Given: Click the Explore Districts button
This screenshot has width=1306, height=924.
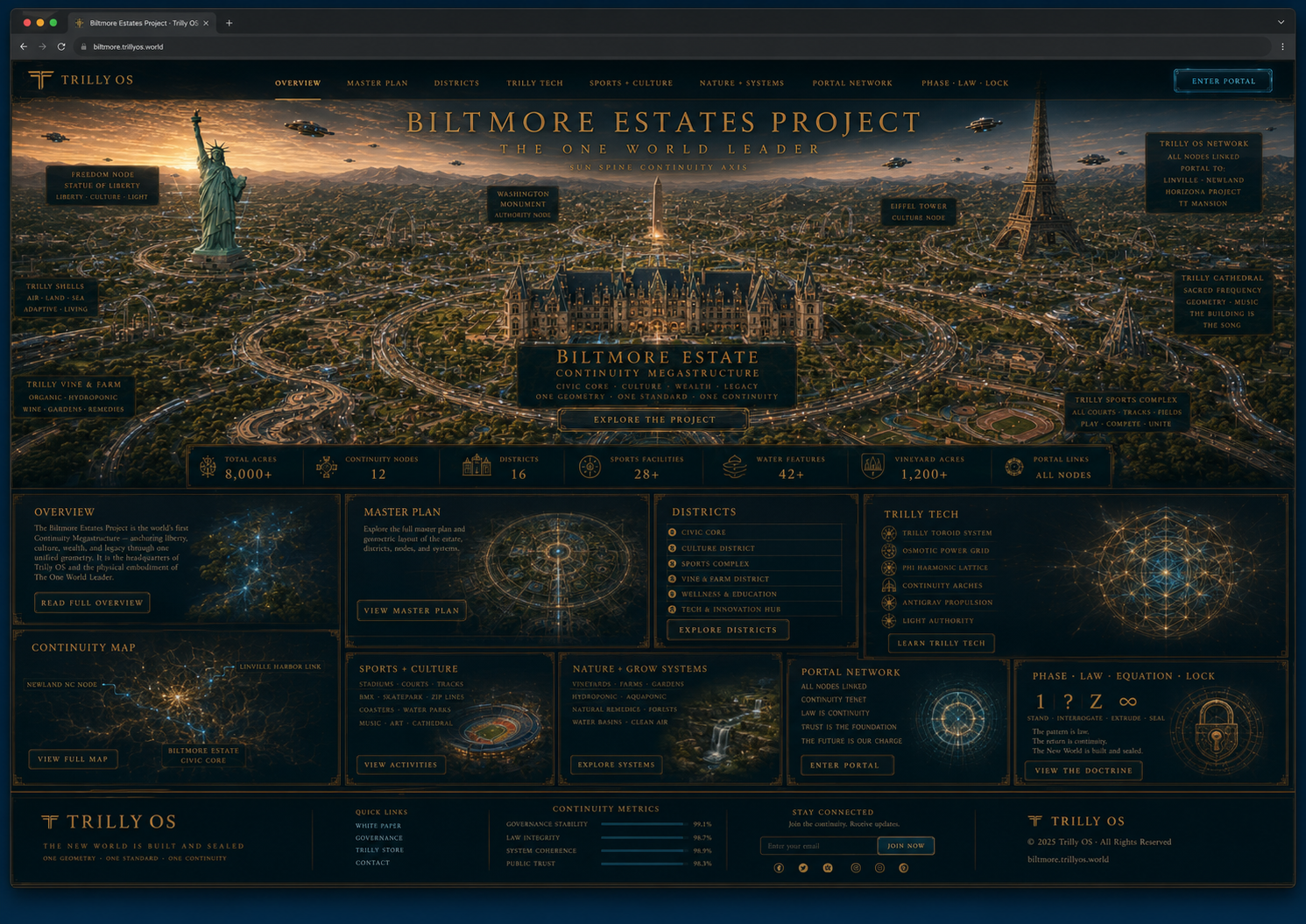Looking at the screenshot, I should pos(728,630).
